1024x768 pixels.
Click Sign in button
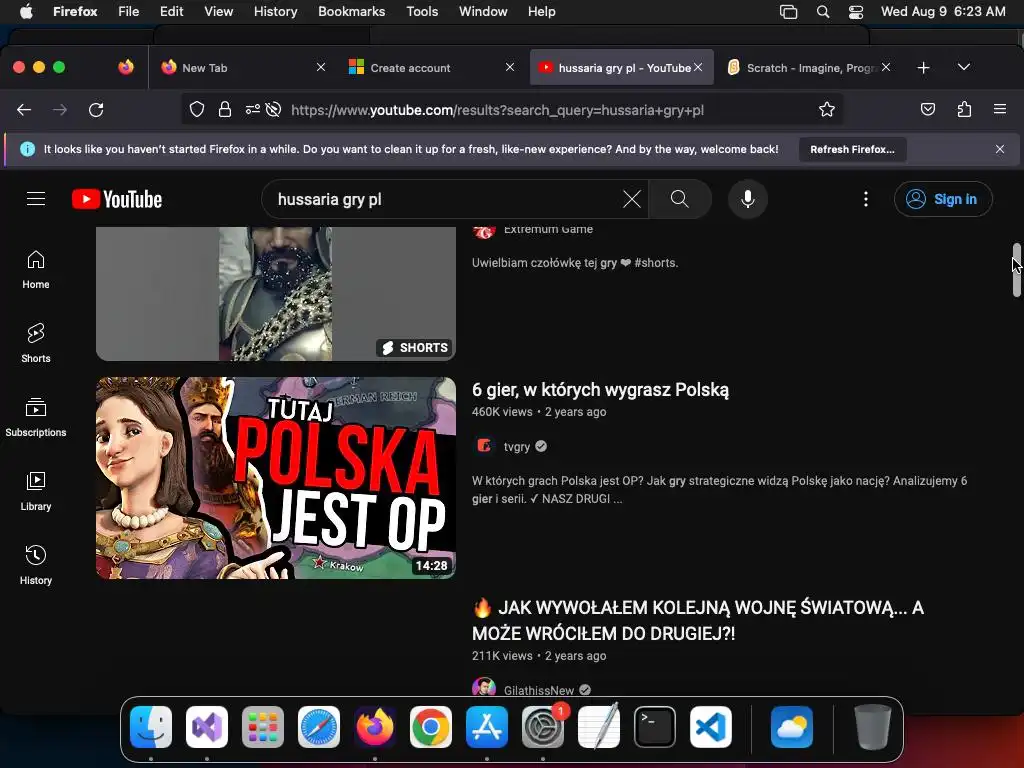943,199
